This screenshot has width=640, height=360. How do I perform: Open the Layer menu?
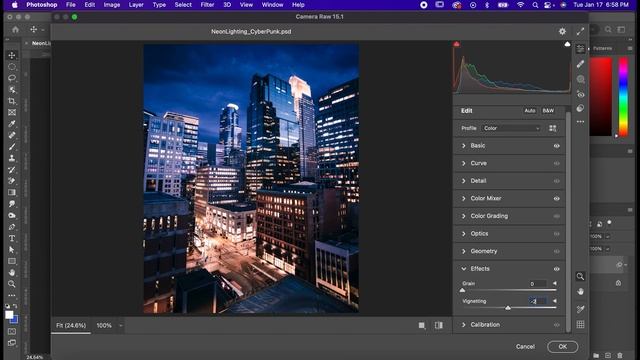136,5
